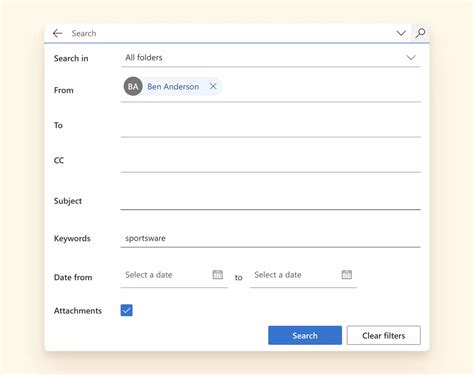Screen dimensions: 474x375
Task: Click the back arrow in search bar
Action: (x=58, y=33)
